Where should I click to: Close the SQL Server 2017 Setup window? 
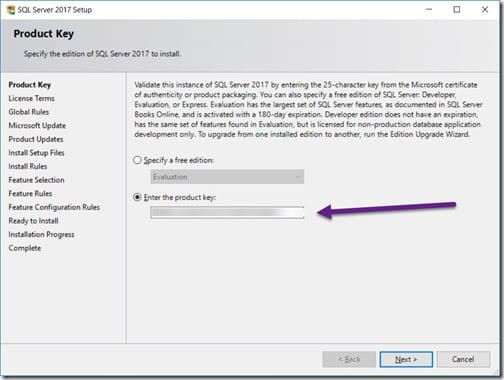click(485, 10)
